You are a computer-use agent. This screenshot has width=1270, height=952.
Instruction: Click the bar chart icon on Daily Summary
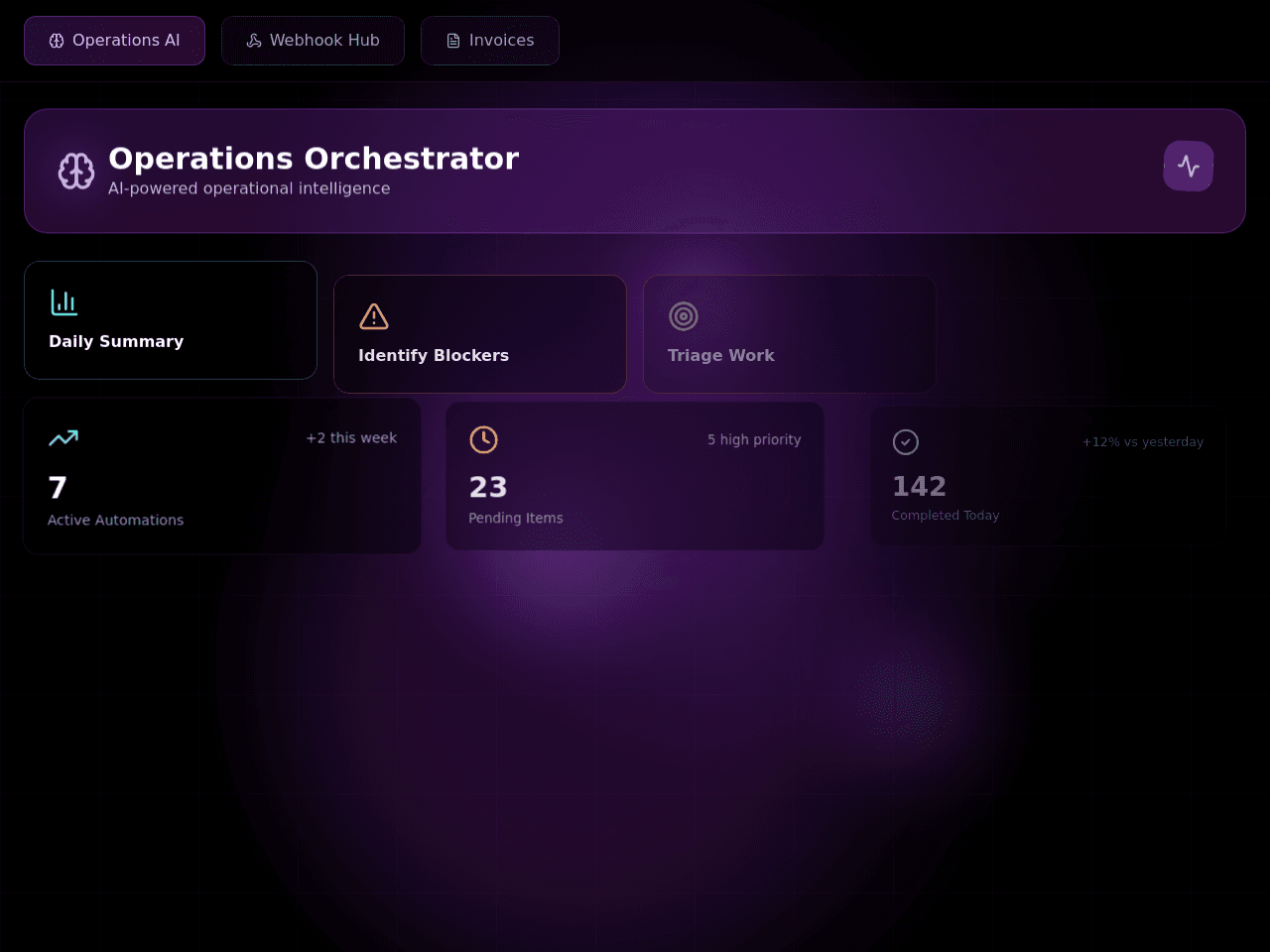coord(64,302)
